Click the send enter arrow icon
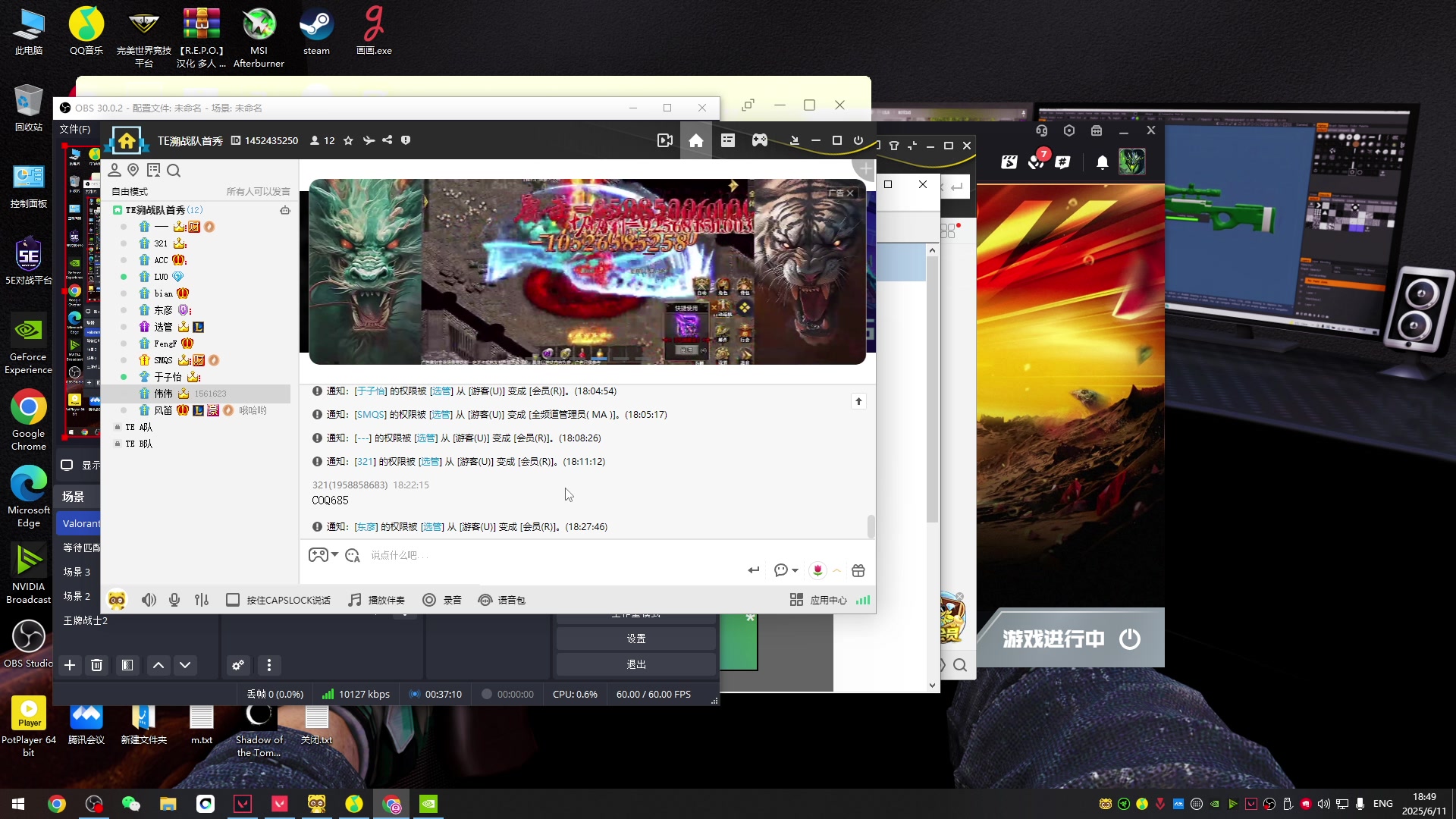The height and width of the screenshot is (819, 1456). pos(754,570)
